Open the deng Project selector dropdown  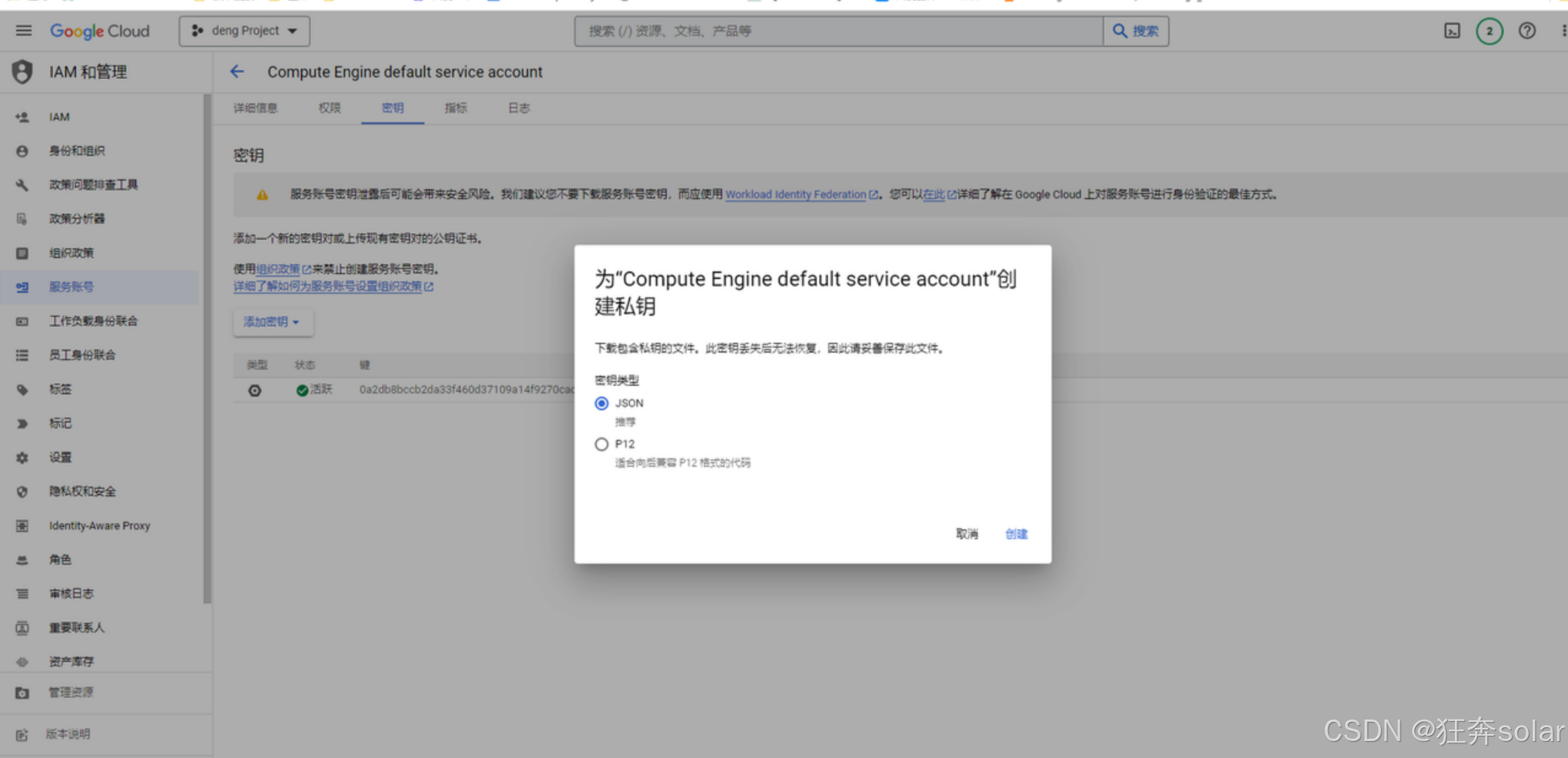(x=244, y=31)
